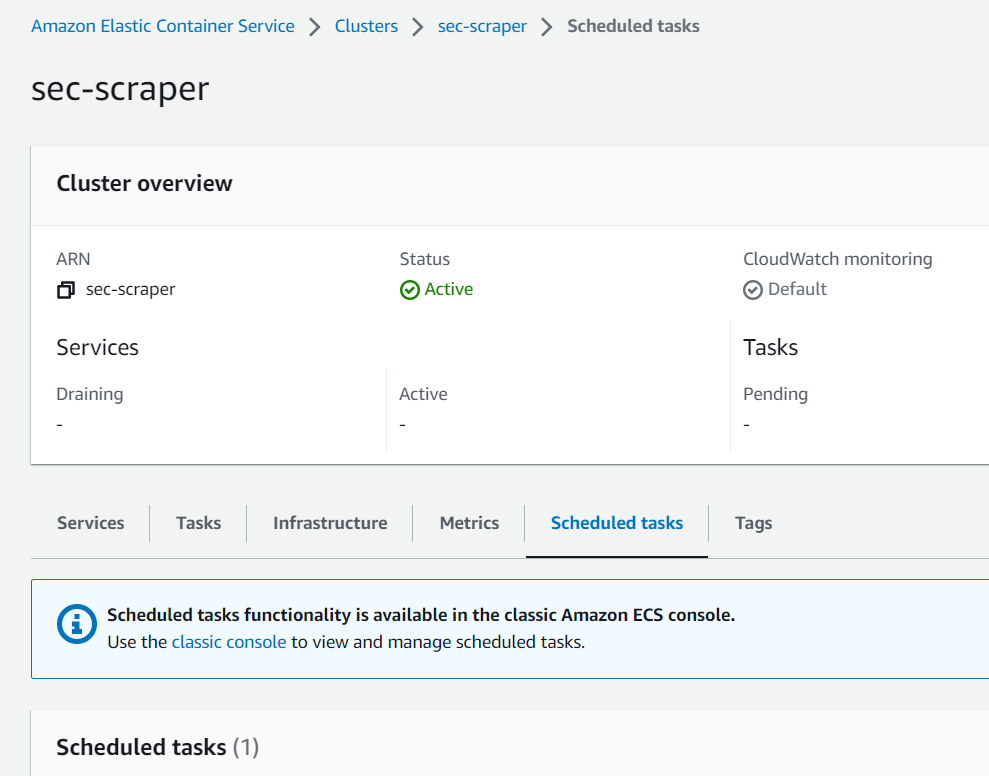
Task: Select the Scheduled tasks tab
Action: coord(617,523)
